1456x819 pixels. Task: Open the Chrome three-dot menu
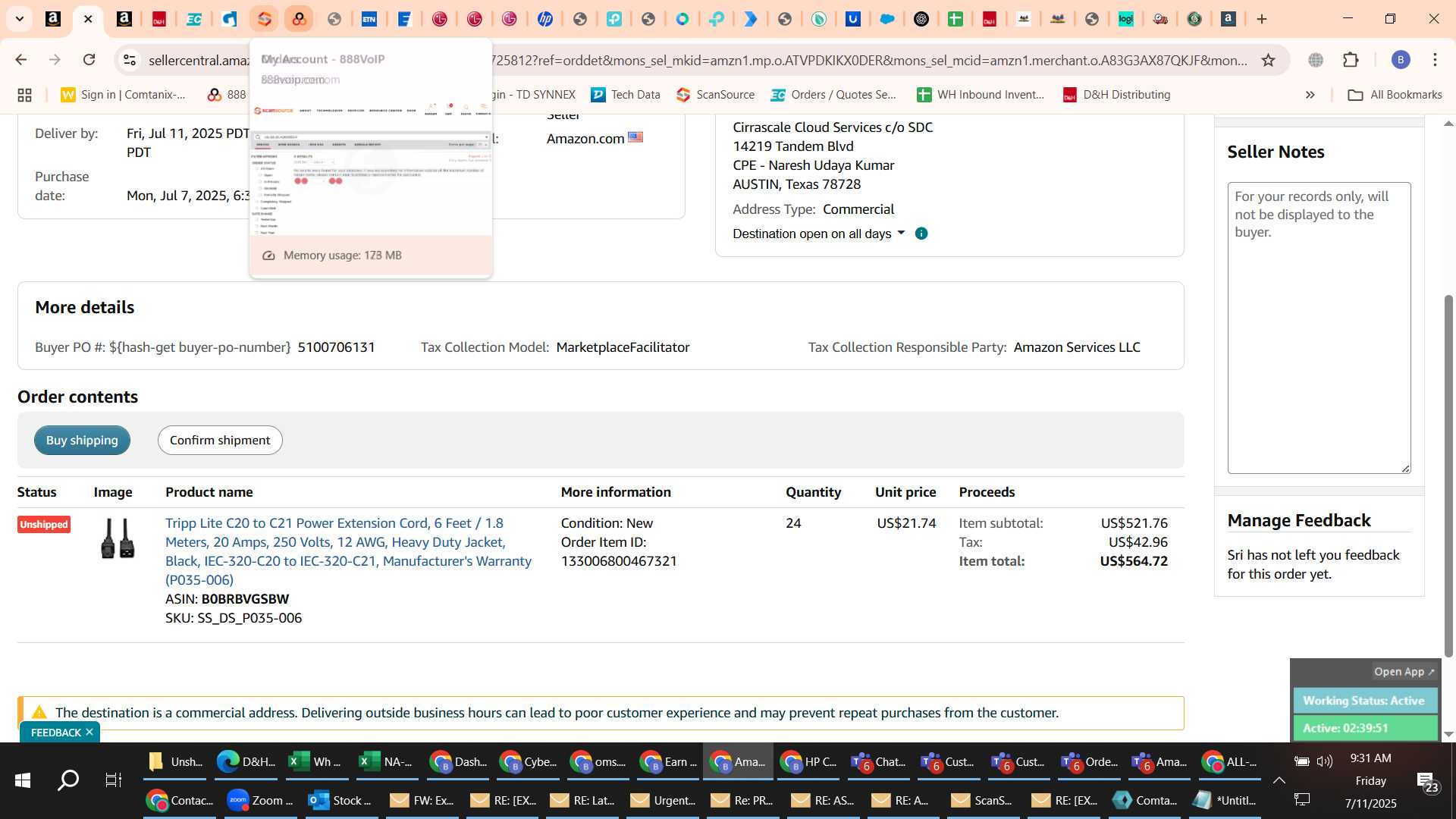(1435, 60)
